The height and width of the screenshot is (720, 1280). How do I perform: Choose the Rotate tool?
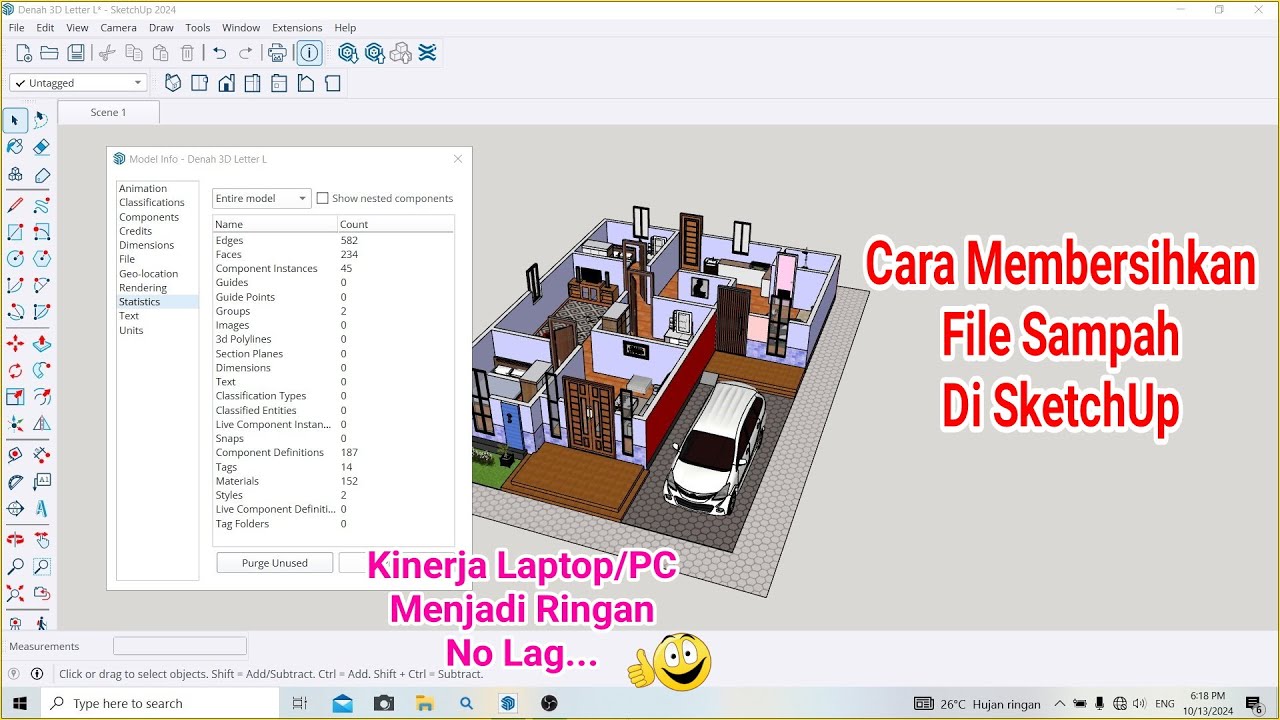point(15,370)
